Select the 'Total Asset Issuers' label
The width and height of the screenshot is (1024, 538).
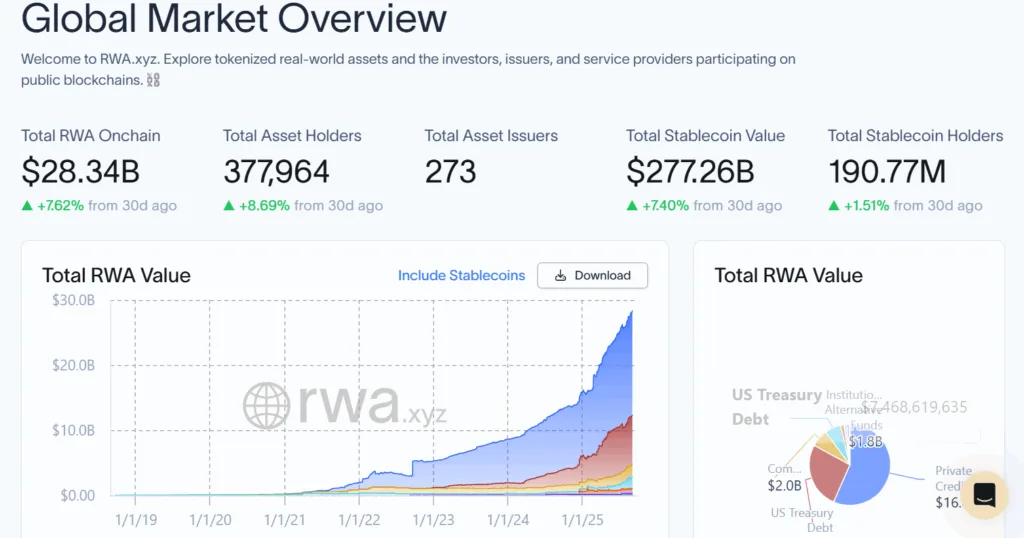click(x=491, y=136)
